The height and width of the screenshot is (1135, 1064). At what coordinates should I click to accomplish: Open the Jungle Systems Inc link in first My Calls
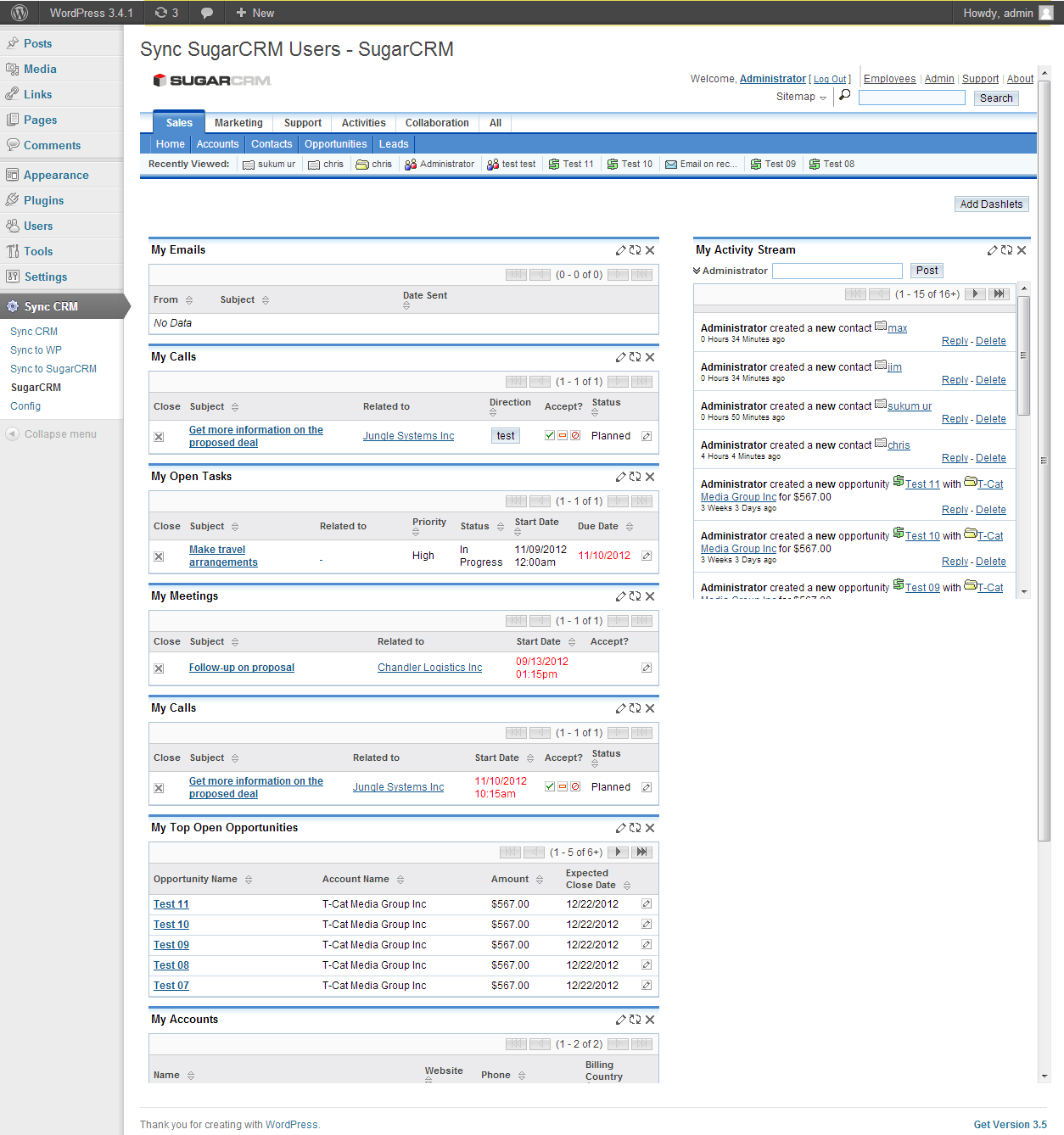tap(408, 436)
